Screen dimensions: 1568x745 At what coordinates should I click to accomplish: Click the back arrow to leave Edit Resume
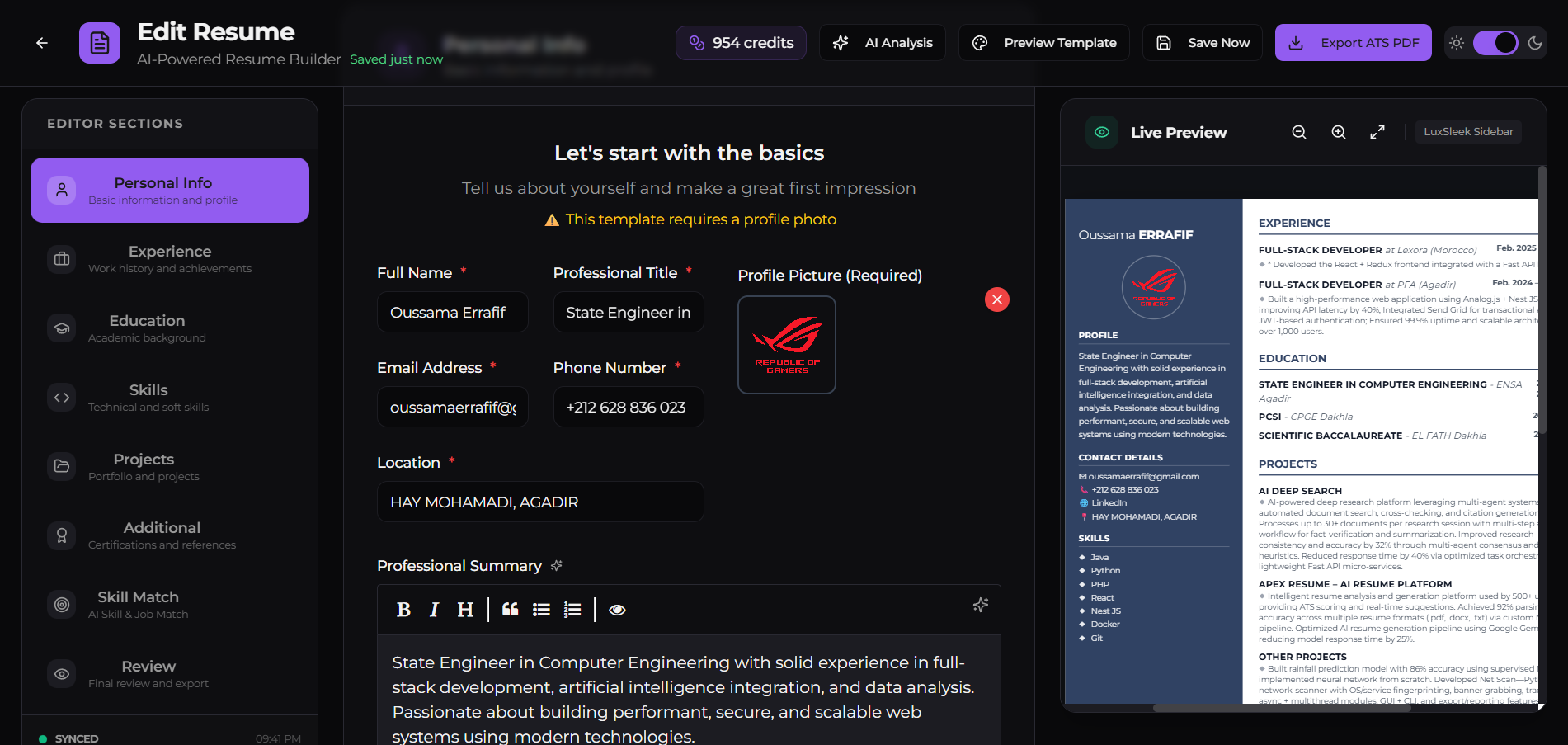coord(41,42)
